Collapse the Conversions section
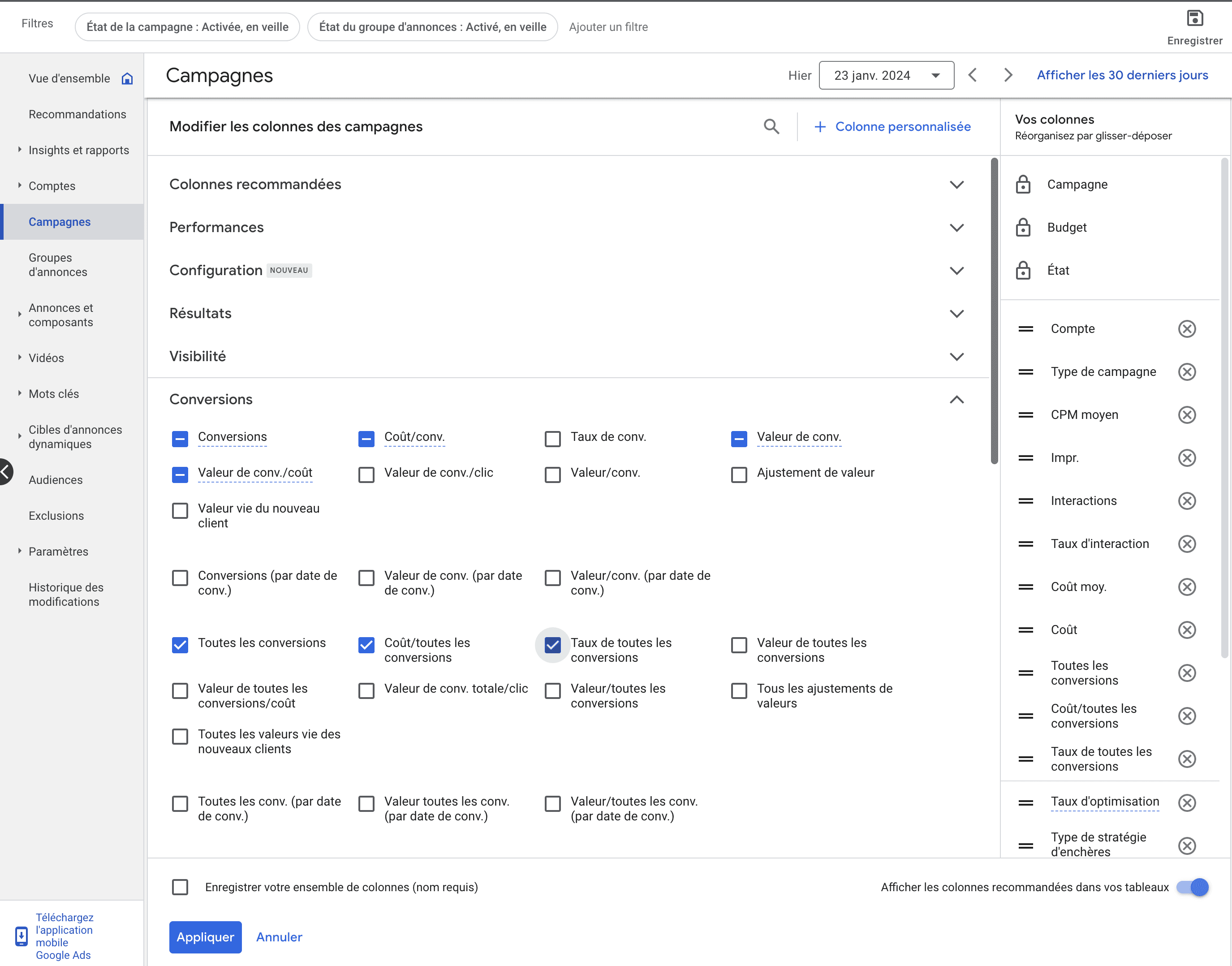Image resolution: width=1232 pixels, height=966 pixels. pos(956,399)
